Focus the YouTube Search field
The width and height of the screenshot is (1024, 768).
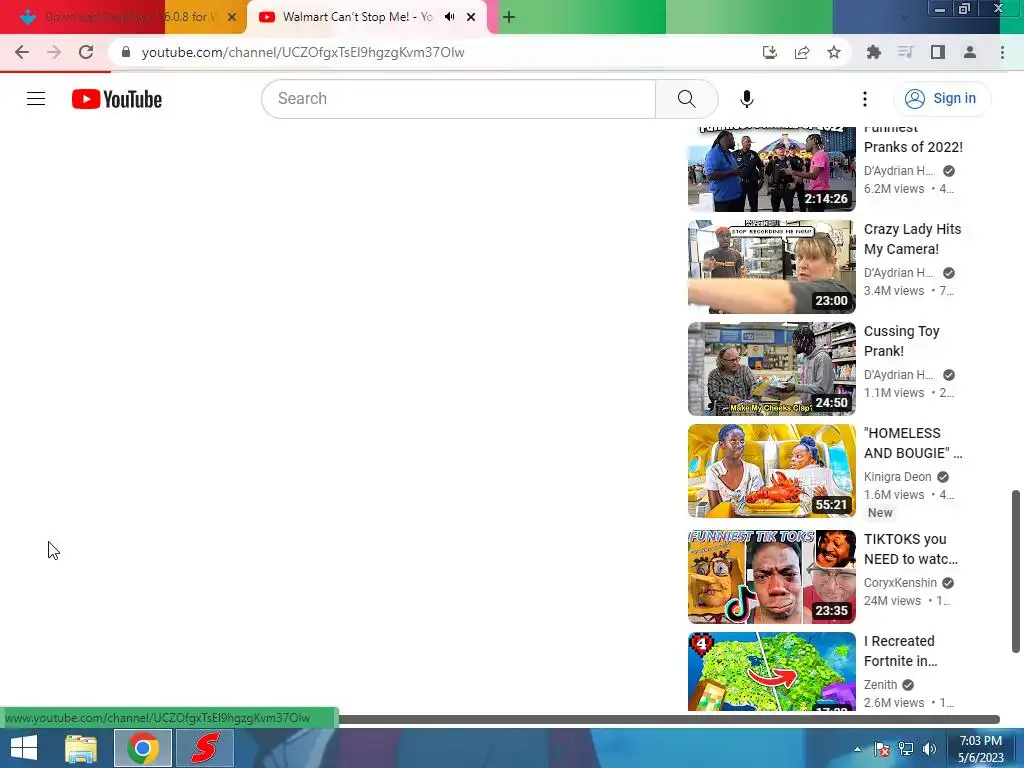(458, 99)
